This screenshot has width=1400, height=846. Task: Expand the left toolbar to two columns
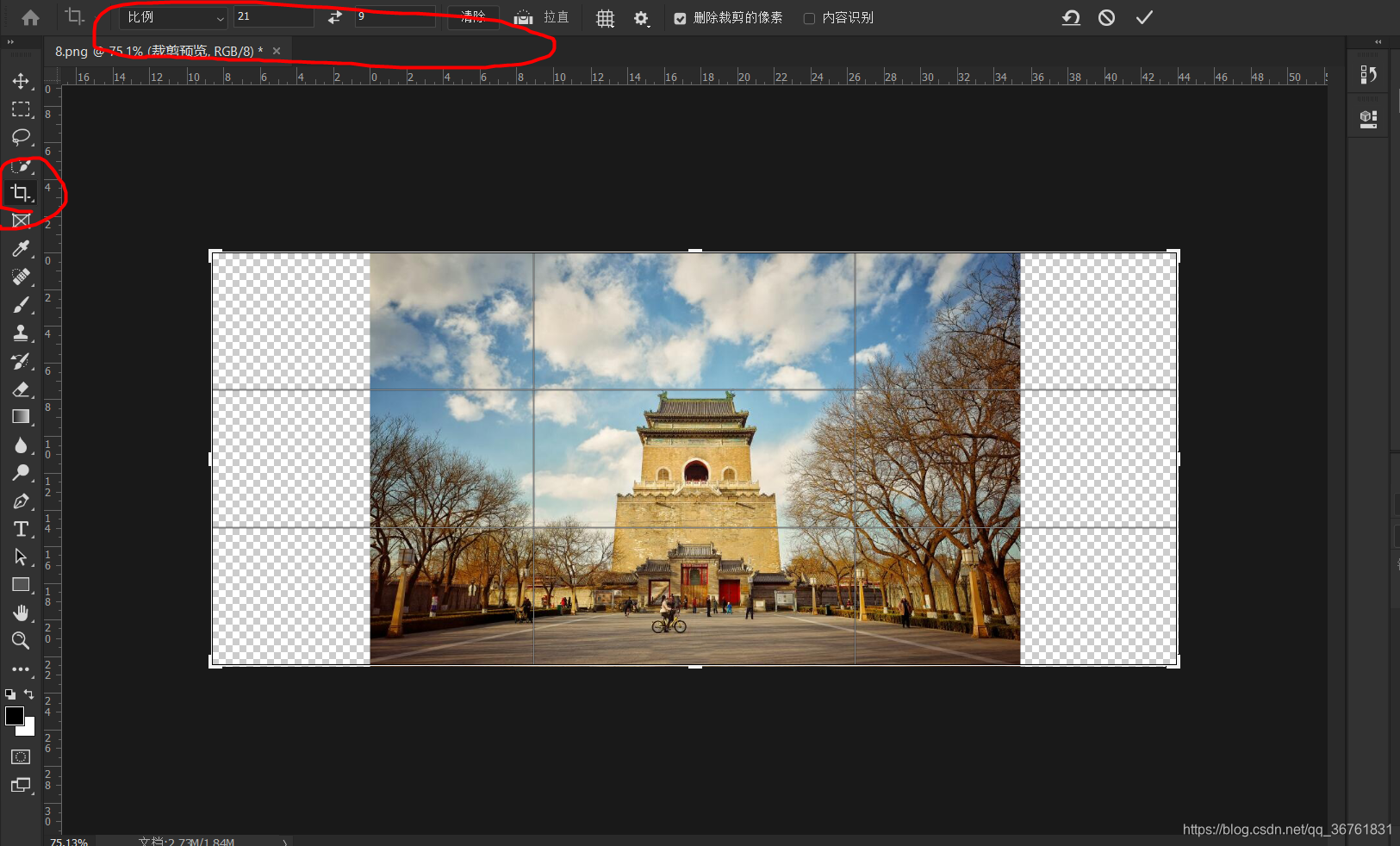(x=10, y=41)
